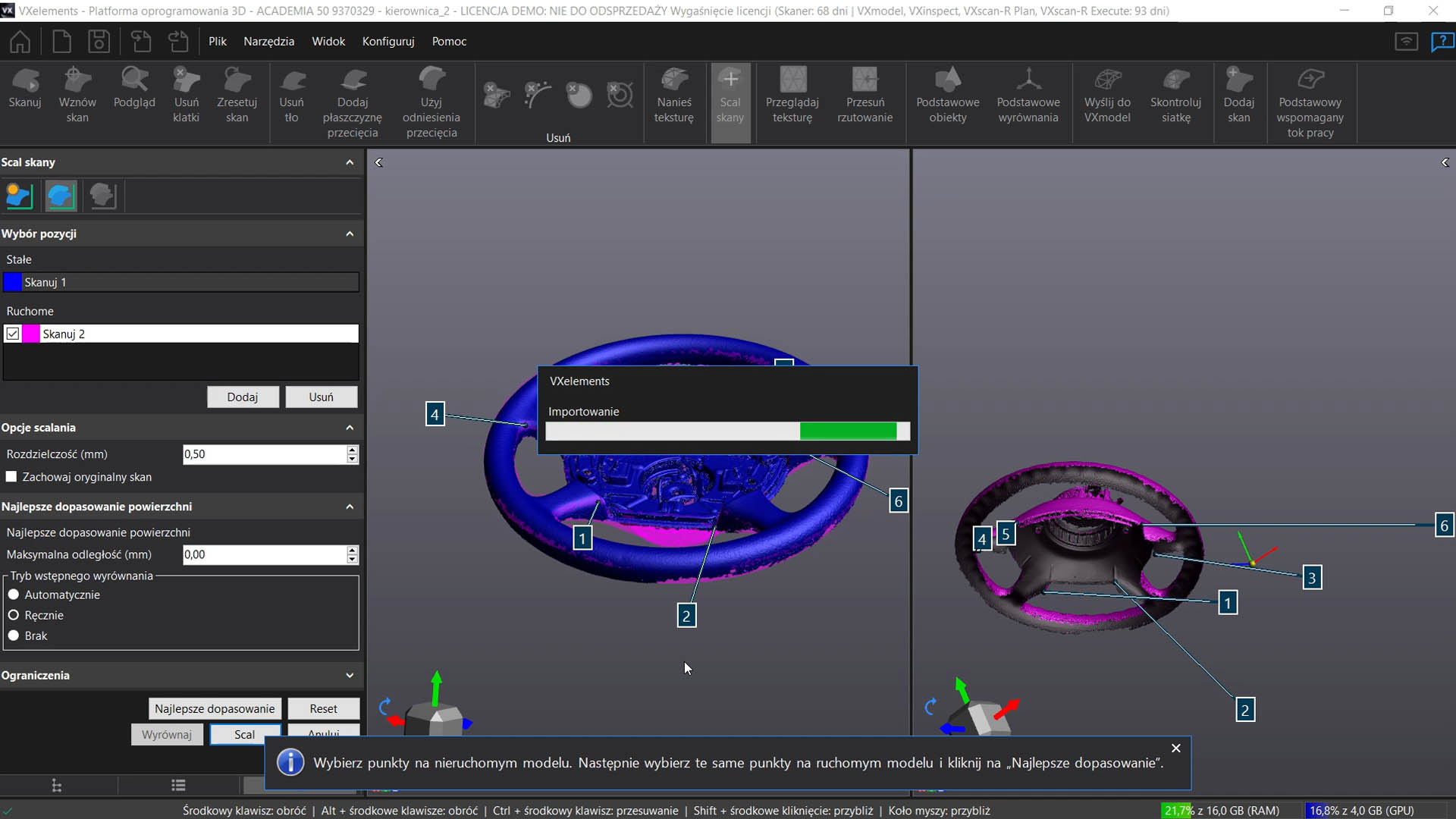Click the Usuń button below Ruchome list
This screenshot has height=819, width=1456.
point(321,397)
